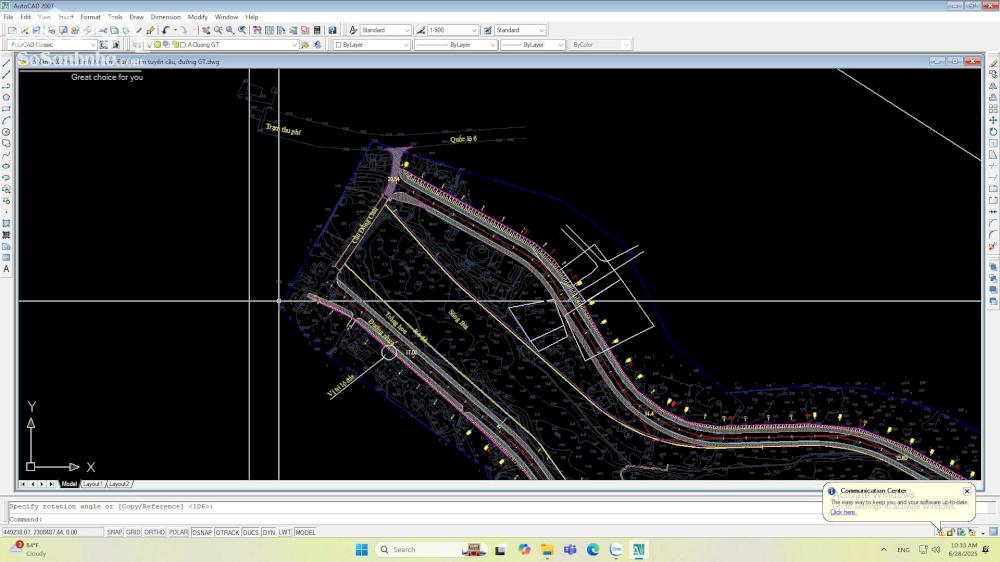Open the 1-500 dimension style dropdown
This screenshot has width=1000, height=562.
click(475, 30)
